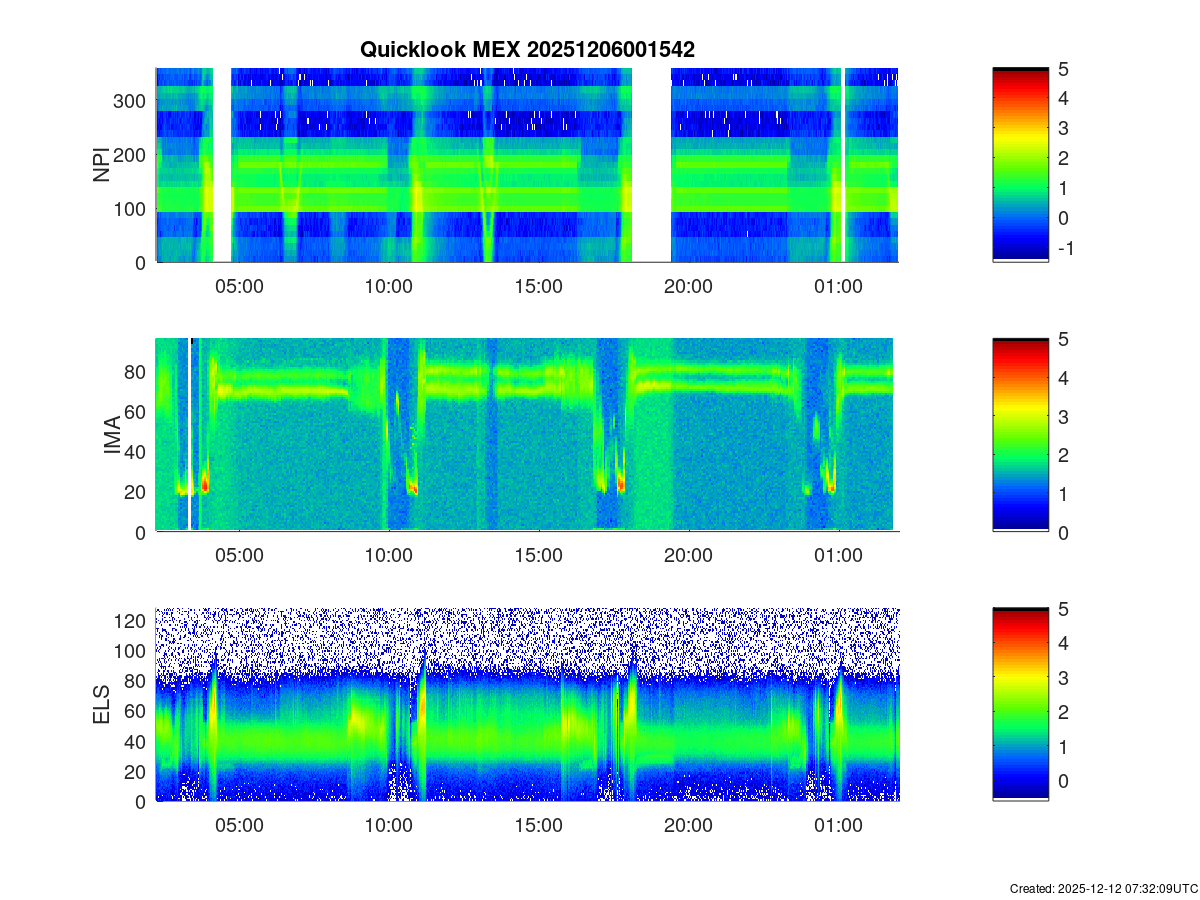1200x900 pixels.
Task: Click the Created timestamp text at bottom right
Action: [1103, 888]
